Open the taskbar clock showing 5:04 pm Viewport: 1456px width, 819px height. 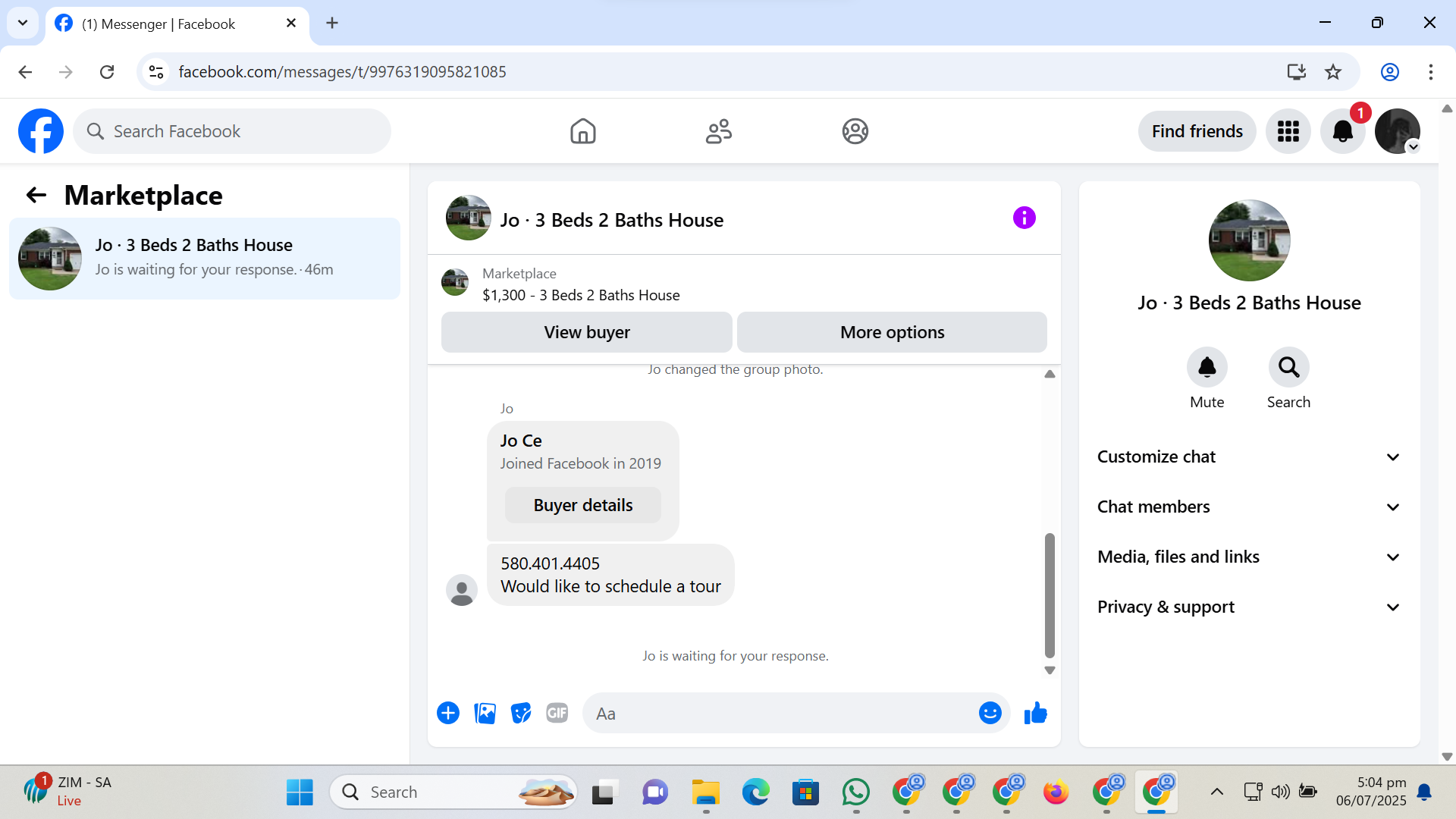pos(1371,792)
